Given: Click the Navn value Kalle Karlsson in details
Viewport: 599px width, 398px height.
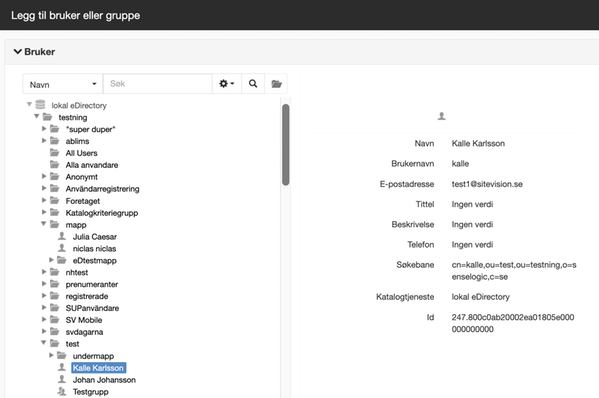Looking at the screenshot, I should 478,143.
